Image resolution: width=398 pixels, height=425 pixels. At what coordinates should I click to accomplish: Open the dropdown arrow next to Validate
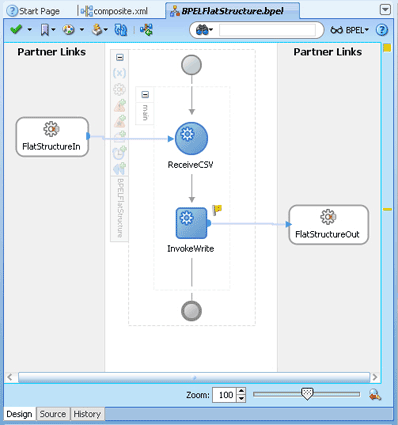tap(30, 30)
